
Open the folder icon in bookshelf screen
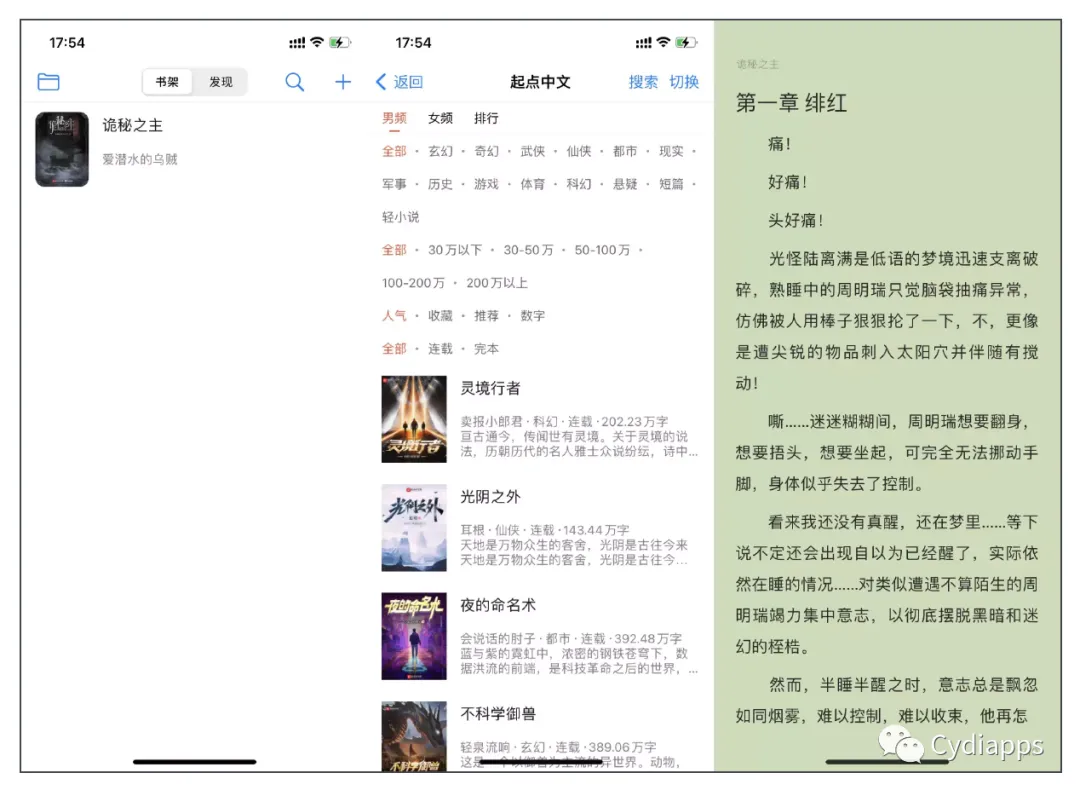pyautogui.click(x=48, y=82)
